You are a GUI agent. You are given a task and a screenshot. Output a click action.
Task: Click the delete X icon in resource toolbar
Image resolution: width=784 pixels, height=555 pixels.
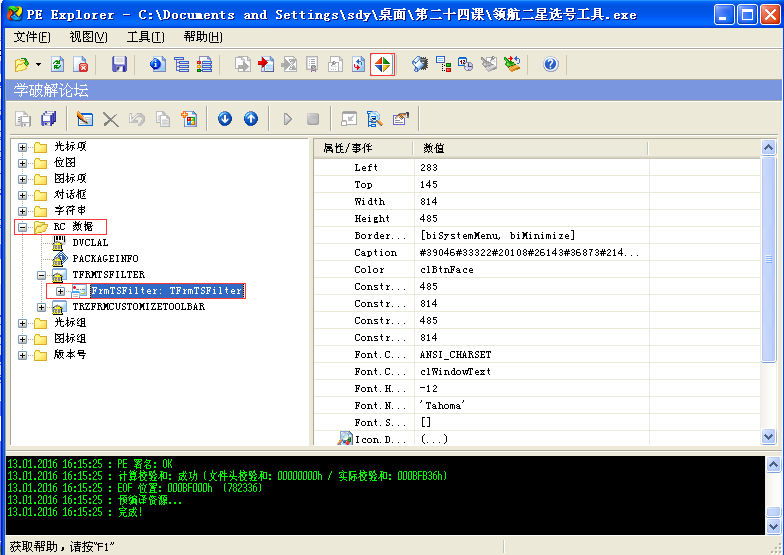(x=110, y=119)
